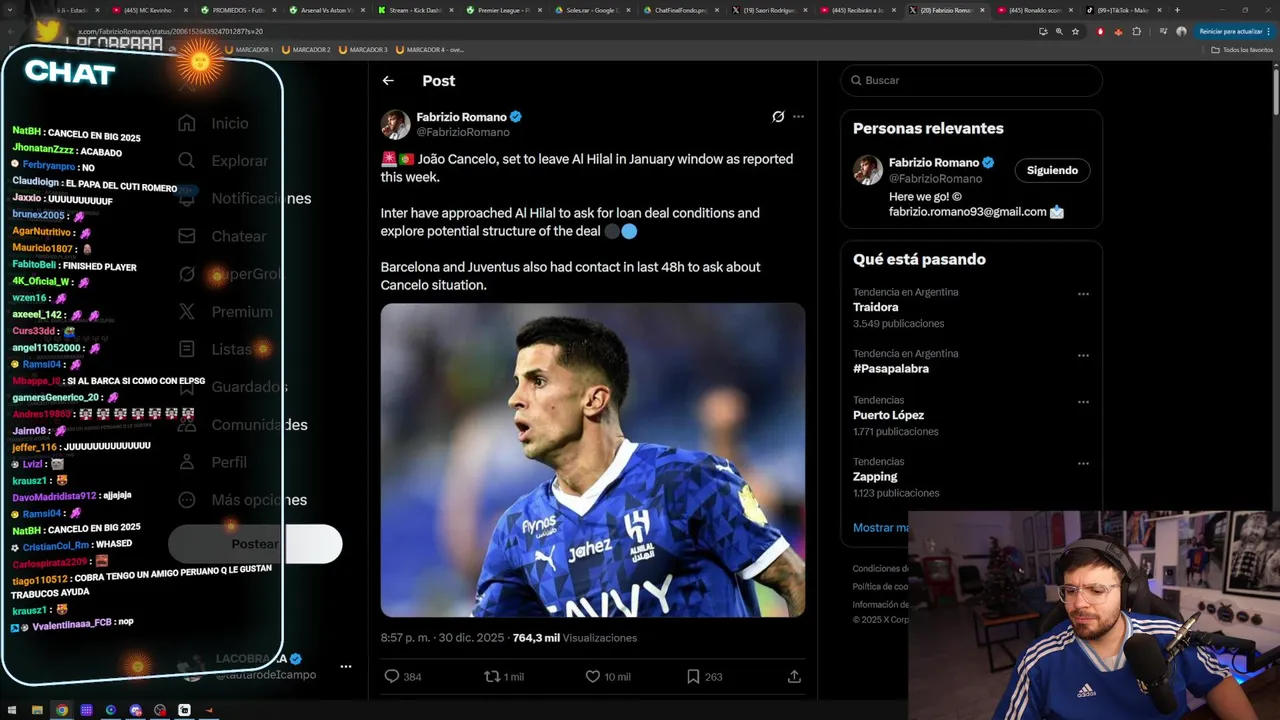The width and height of the screenshot is (1280, 720).
Task: Open more options for Zapping trend
Action: click(x=1083, y=463)
